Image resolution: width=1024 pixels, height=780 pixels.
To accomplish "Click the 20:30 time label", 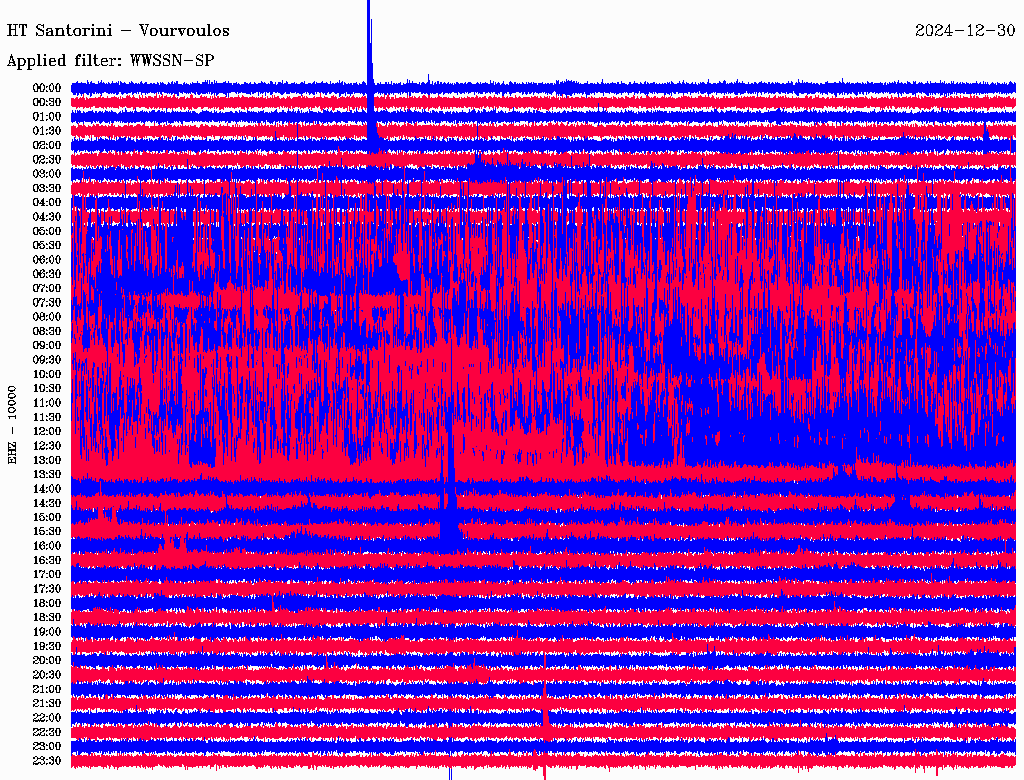I will [x=47, y=674].
